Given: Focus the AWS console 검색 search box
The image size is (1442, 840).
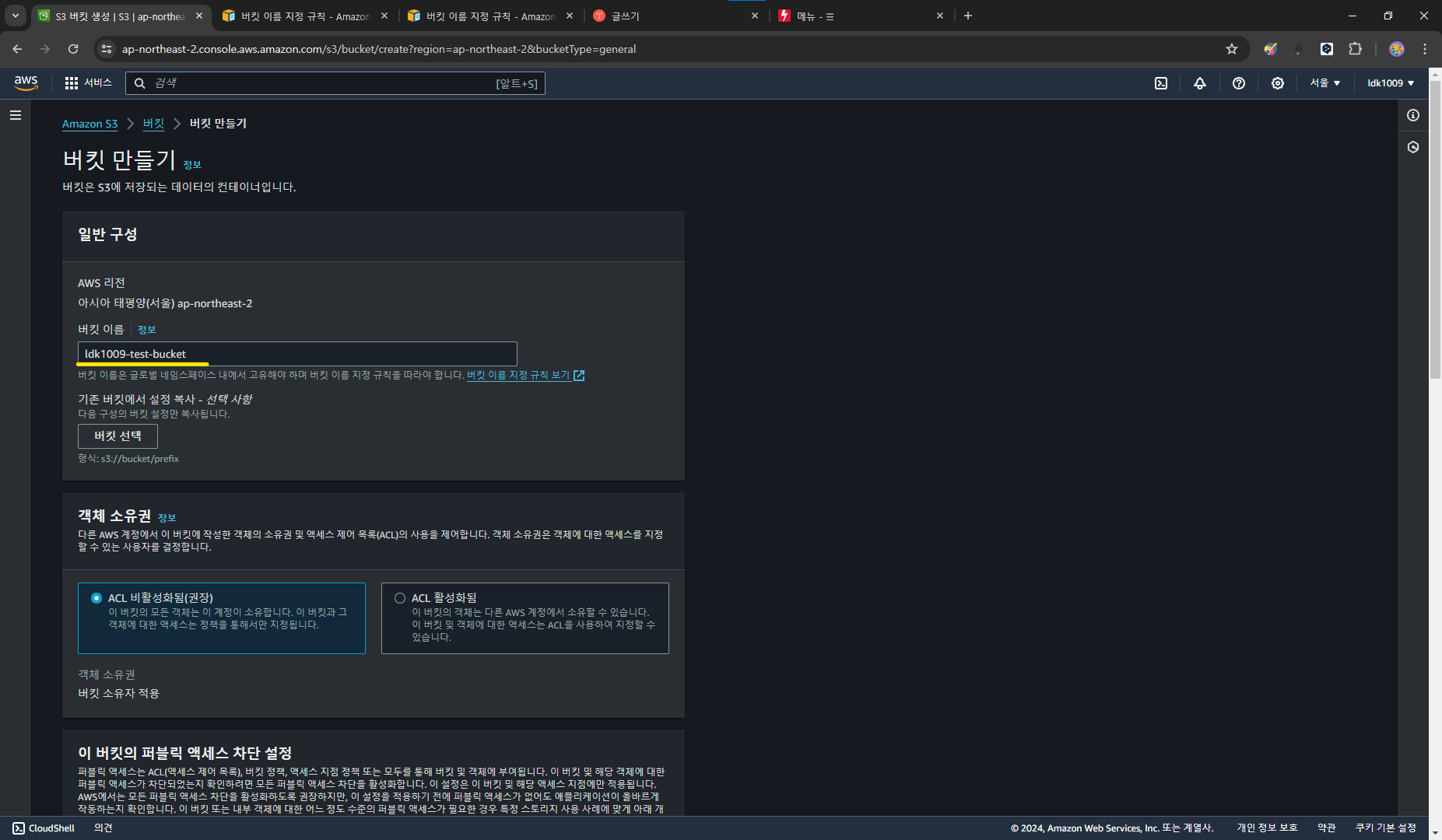Looking at the screenshot, I should (335, 83).
